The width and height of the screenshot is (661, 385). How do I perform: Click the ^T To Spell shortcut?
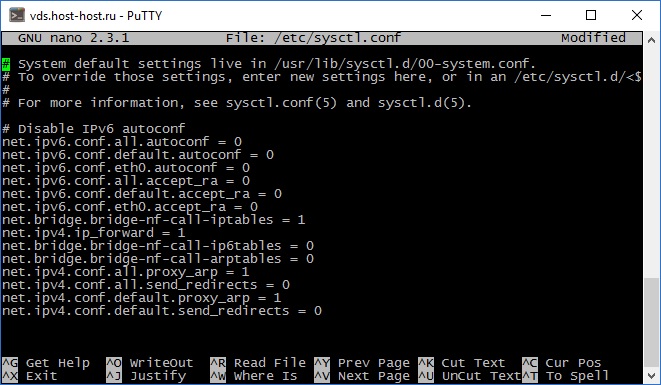click(566, 376)
